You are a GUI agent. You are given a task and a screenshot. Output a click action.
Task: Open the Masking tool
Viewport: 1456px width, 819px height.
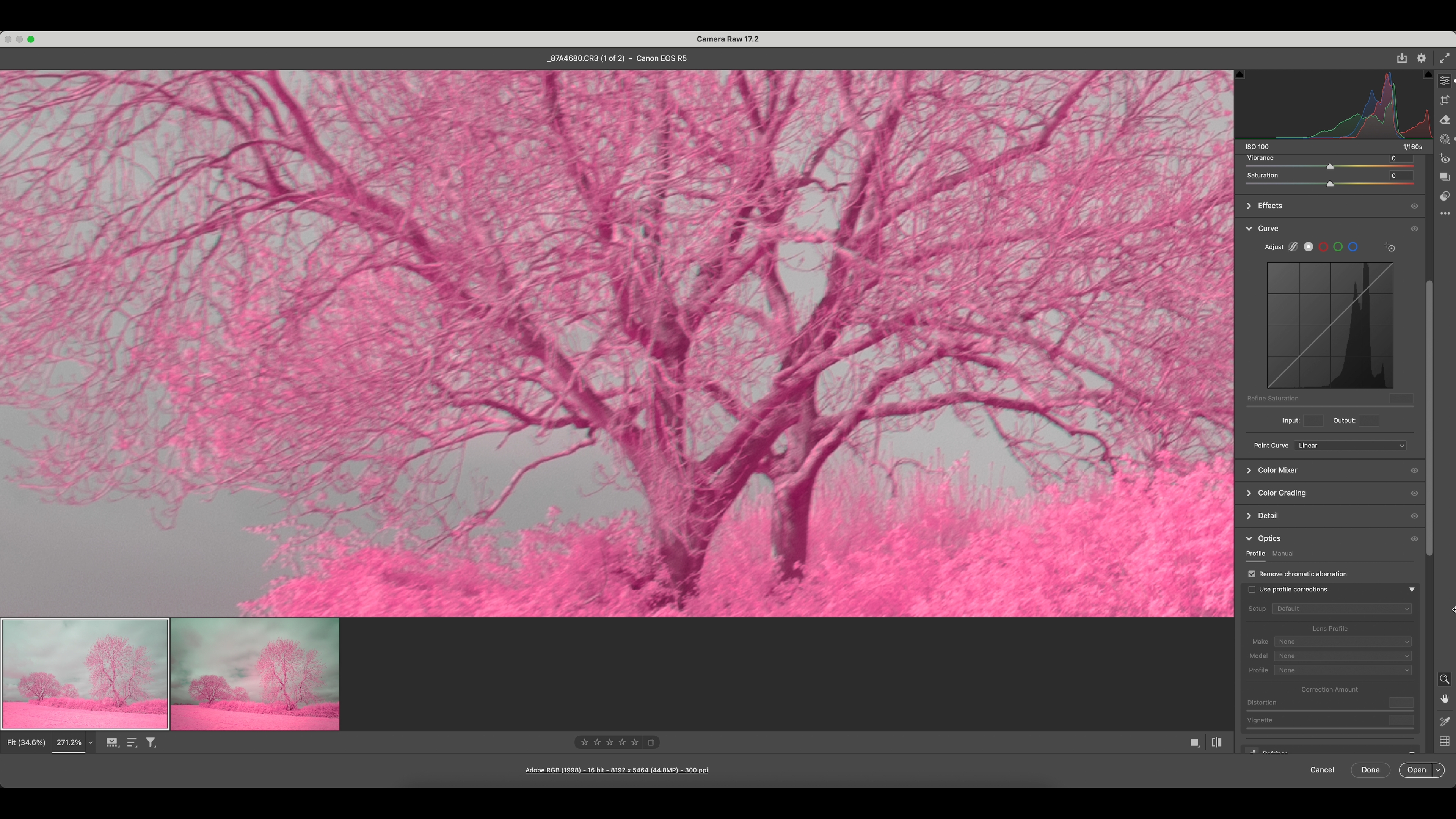(1444, 139)
